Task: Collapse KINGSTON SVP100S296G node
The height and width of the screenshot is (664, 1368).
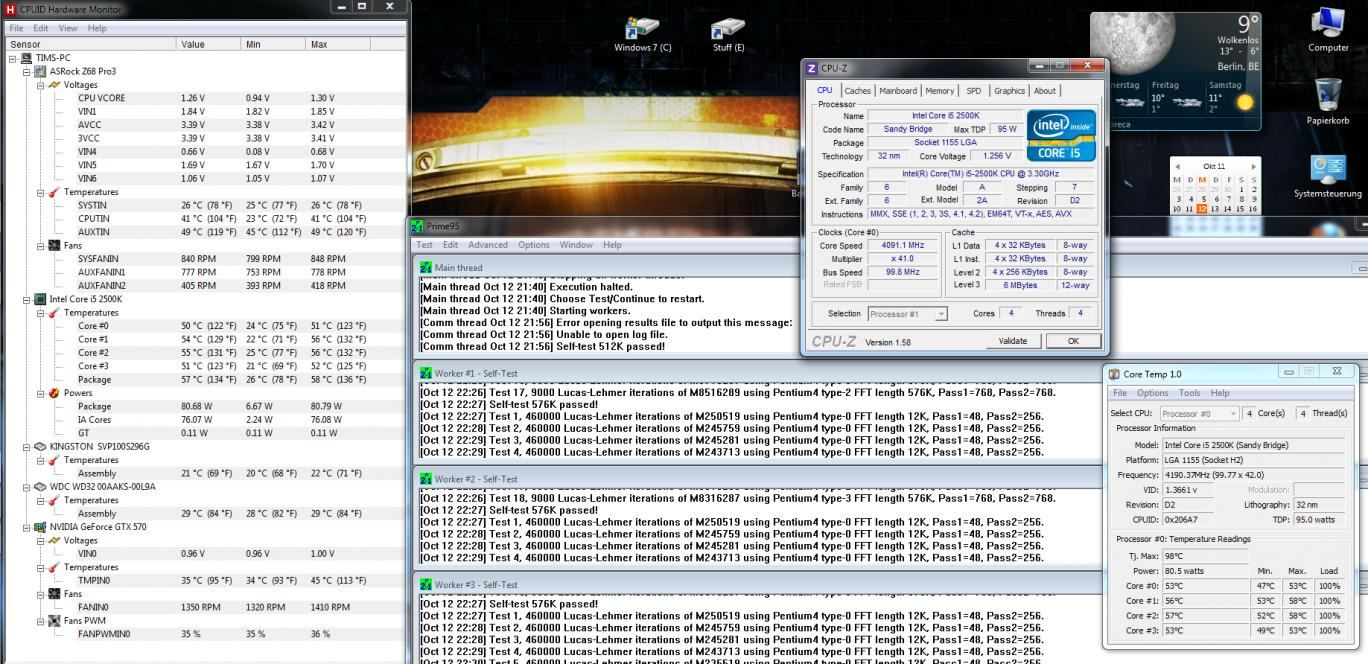Action: pyautogui.click(x=28, y=446)
